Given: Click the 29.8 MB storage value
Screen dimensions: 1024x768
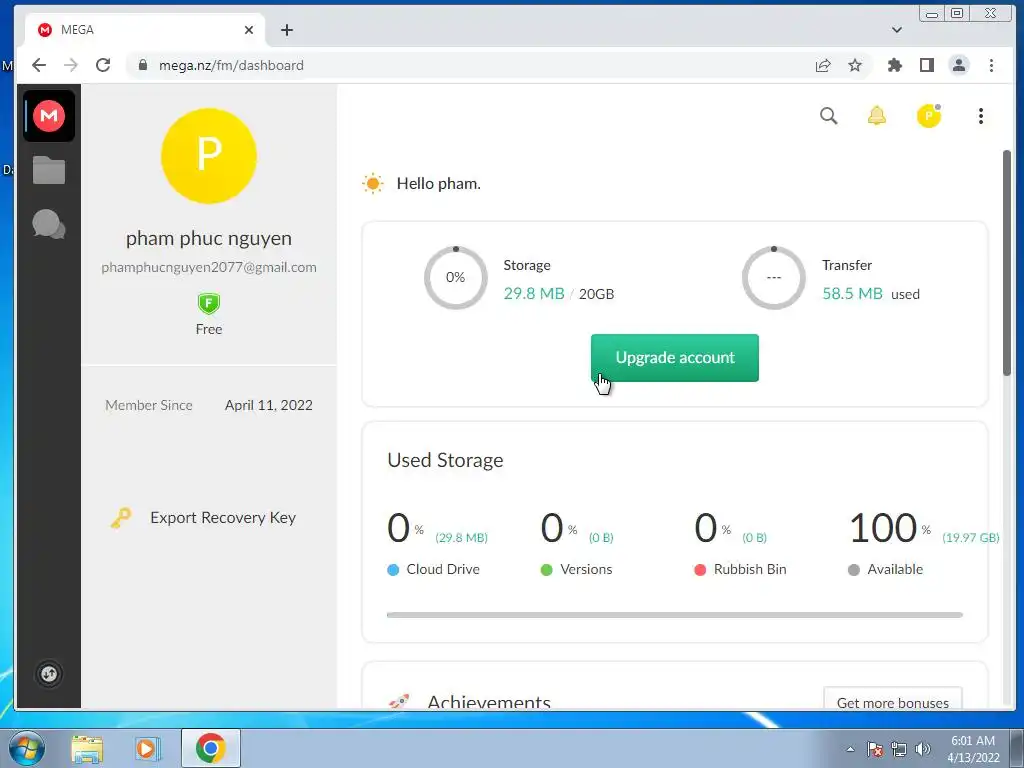Looking at the screenshot, I should coord(534,294).
